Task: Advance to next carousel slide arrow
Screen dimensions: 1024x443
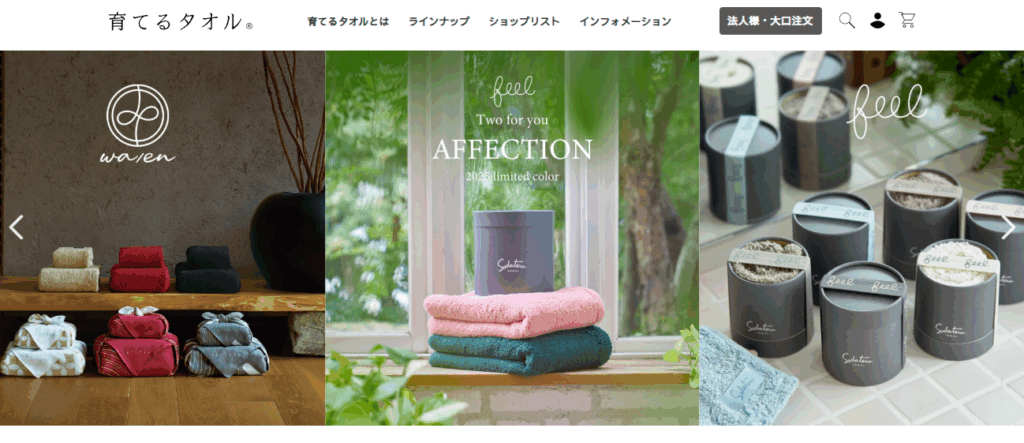Action: [x=1008, y=227]
